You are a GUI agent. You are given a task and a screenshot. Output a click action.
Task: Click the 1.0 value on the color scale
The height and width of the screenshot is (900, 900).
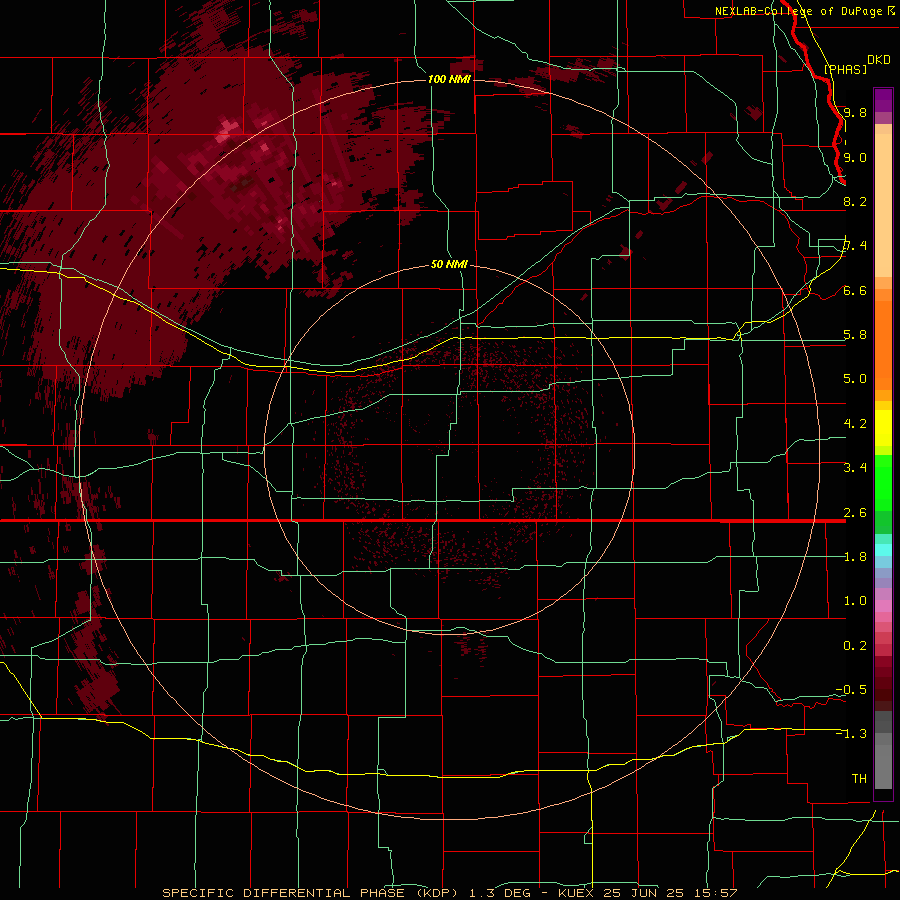point(855,600)
